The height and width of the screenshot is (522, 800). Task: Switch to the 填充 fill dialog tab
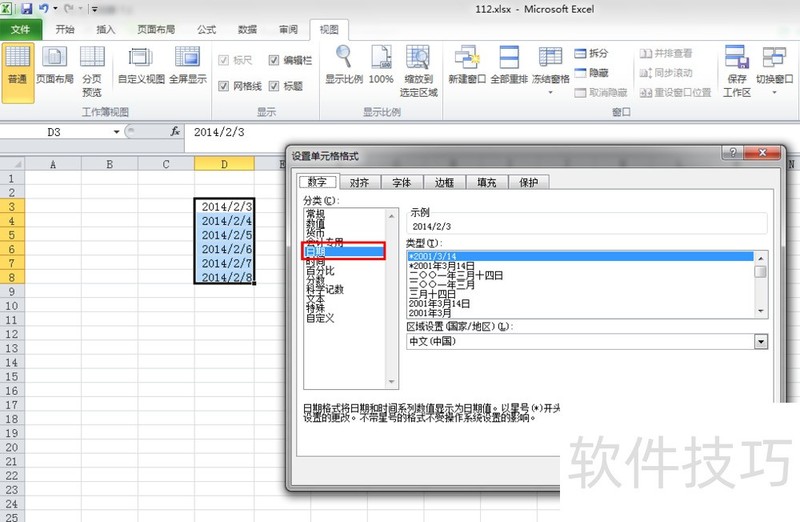[487, 182]
